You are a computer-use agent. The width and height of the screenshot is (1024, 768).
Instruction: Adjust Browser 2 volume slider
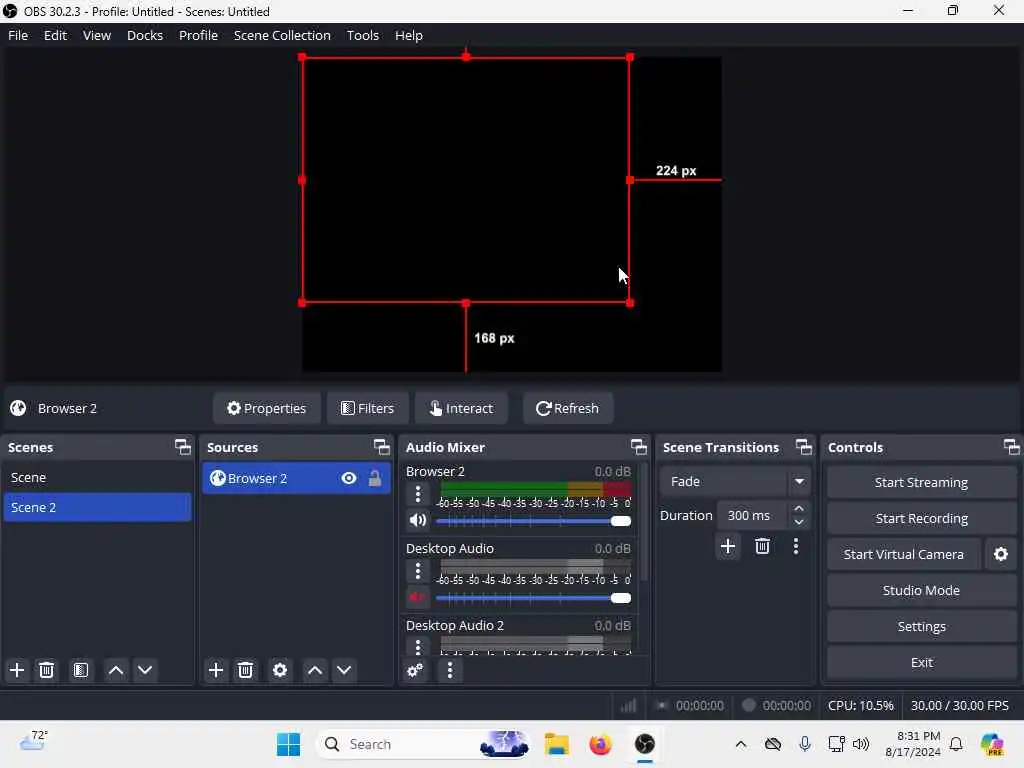pos(533,521)
